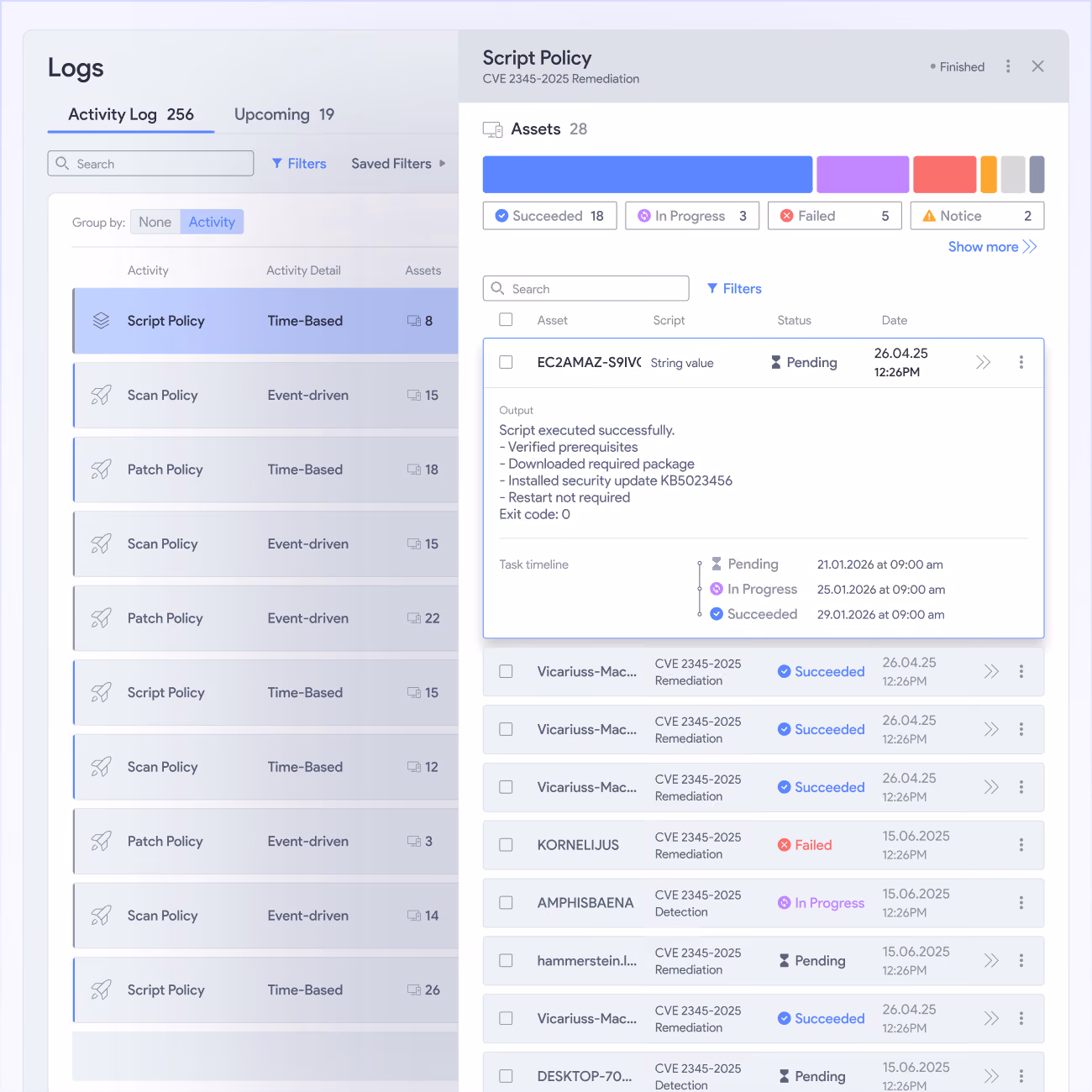The width and height of the screenshot is (1092, 1092).
Task: Select the highlighted Script Policy Time-Based row
Action: pos(265,321)
